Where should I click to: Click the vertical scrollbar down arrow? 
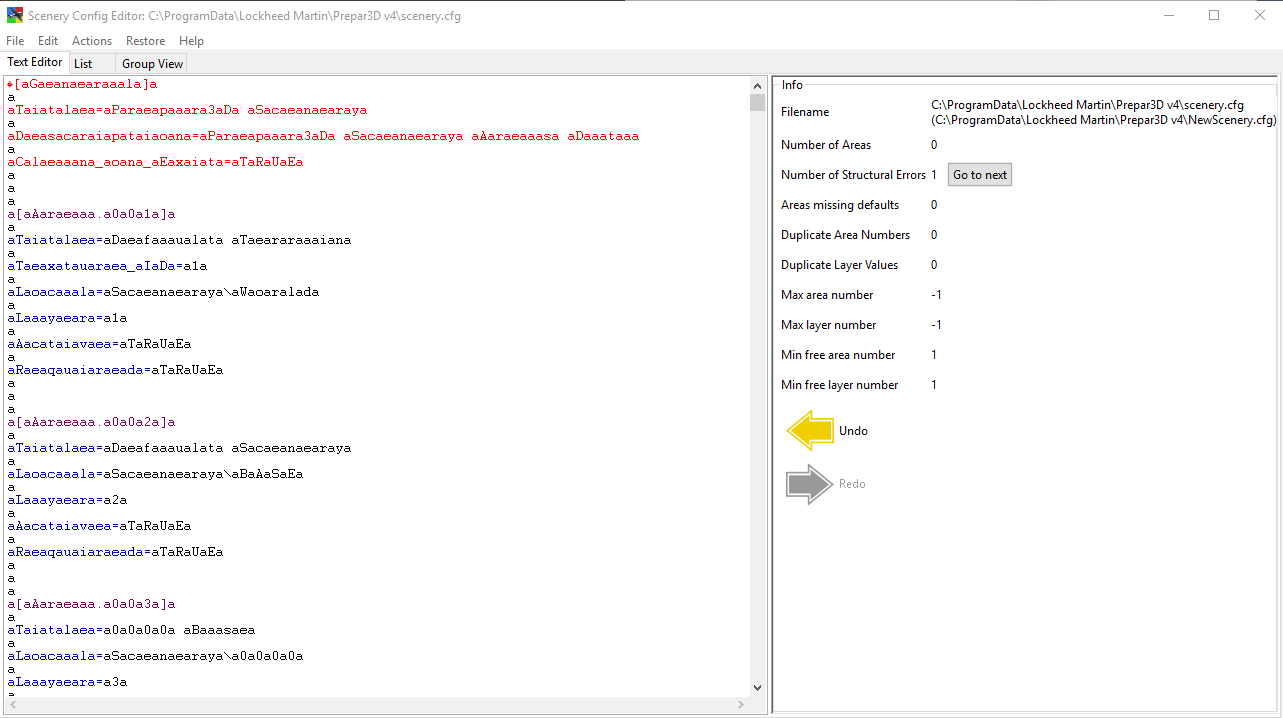757,688
